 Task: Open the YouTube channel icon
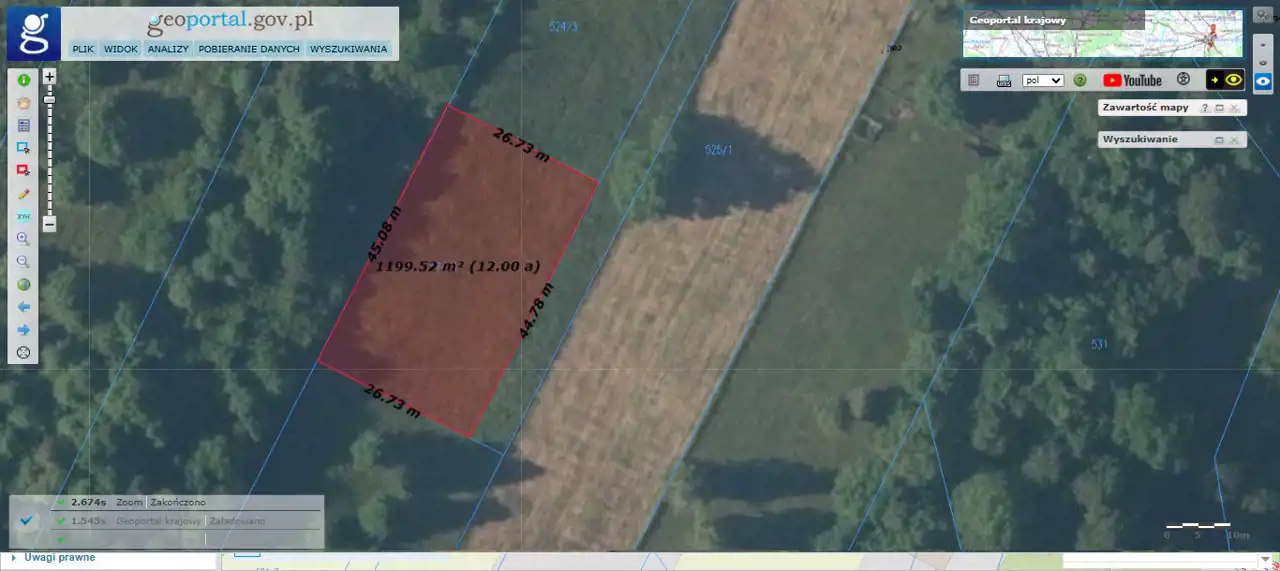(1132, 80)
